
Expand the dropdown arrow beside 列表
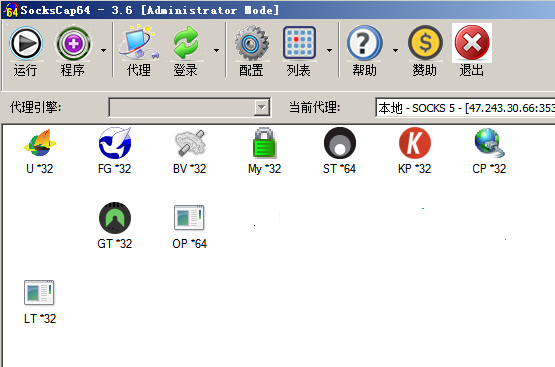click(x=330, y=50)
